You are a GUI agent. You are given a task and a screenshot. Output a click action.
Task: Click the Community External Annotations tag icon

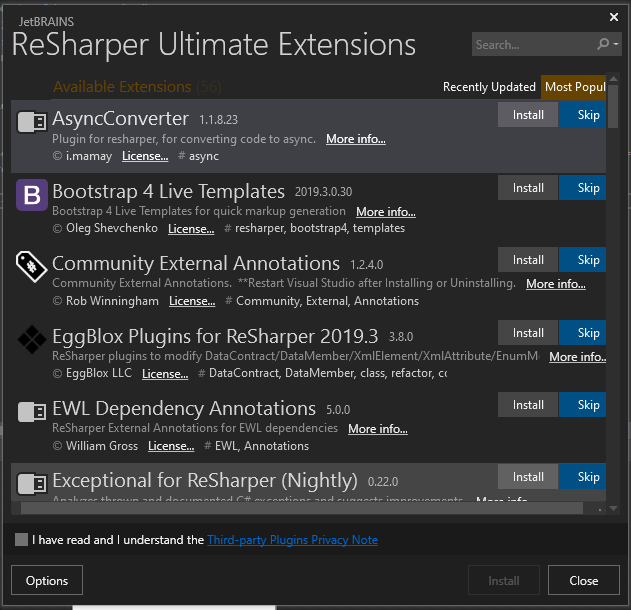click(32, 266)
